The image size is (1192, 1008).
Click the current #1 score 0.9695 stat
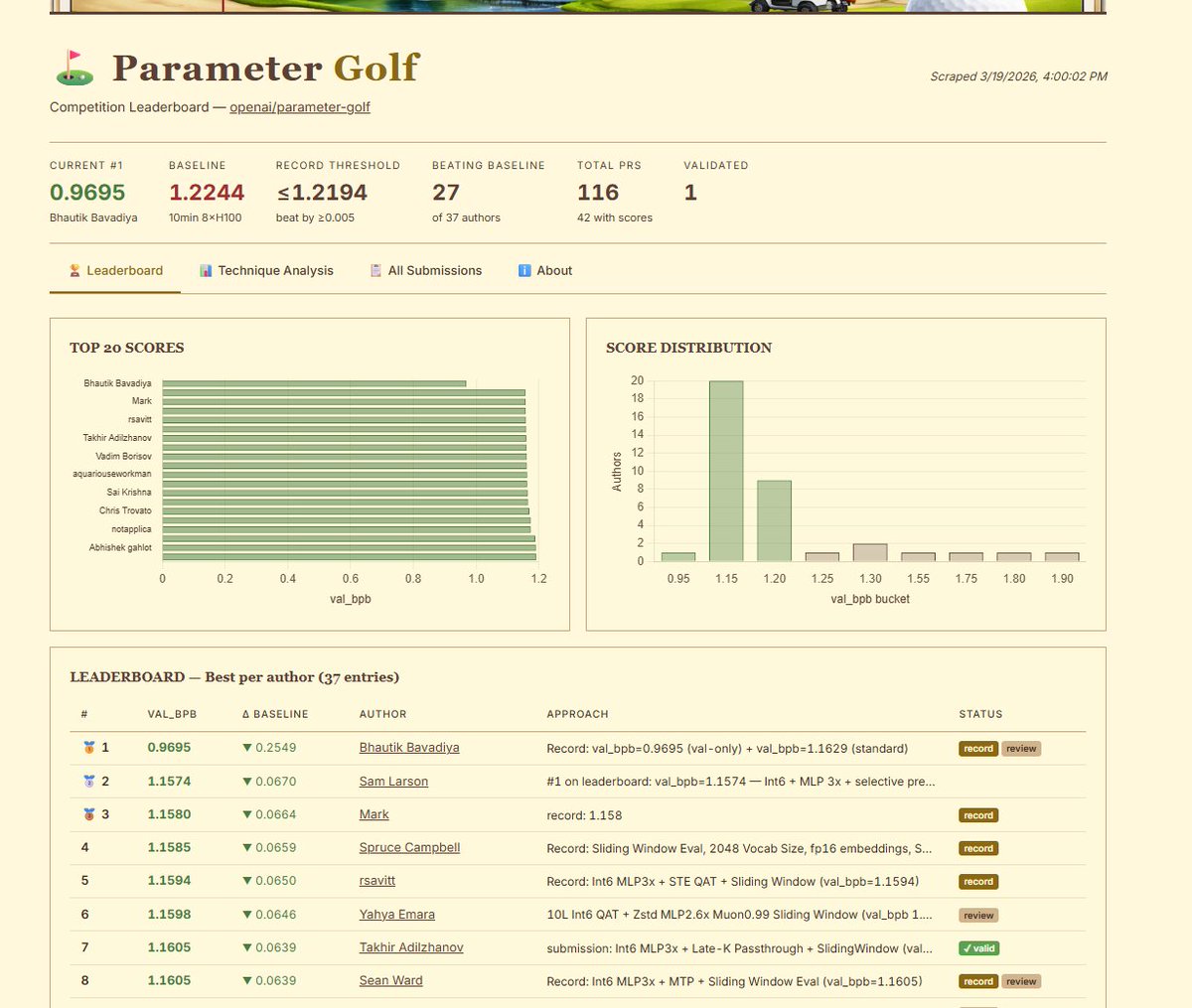[x=87, y=193]
